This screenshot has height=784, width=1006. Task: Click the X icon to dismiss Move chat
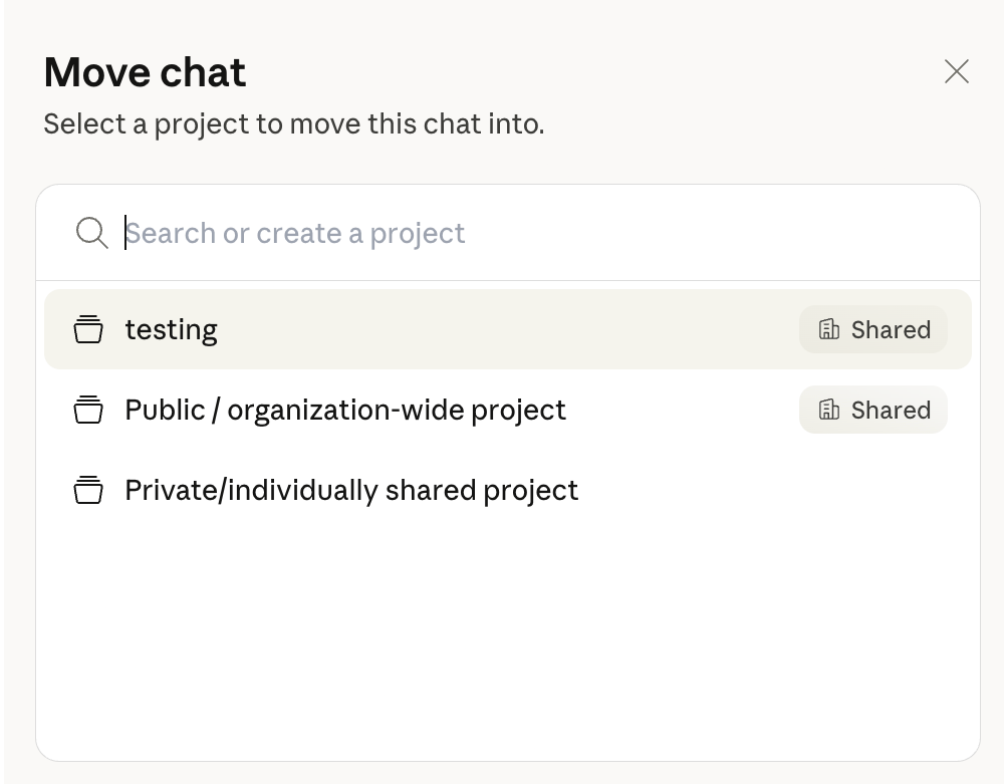coord(958,72)
